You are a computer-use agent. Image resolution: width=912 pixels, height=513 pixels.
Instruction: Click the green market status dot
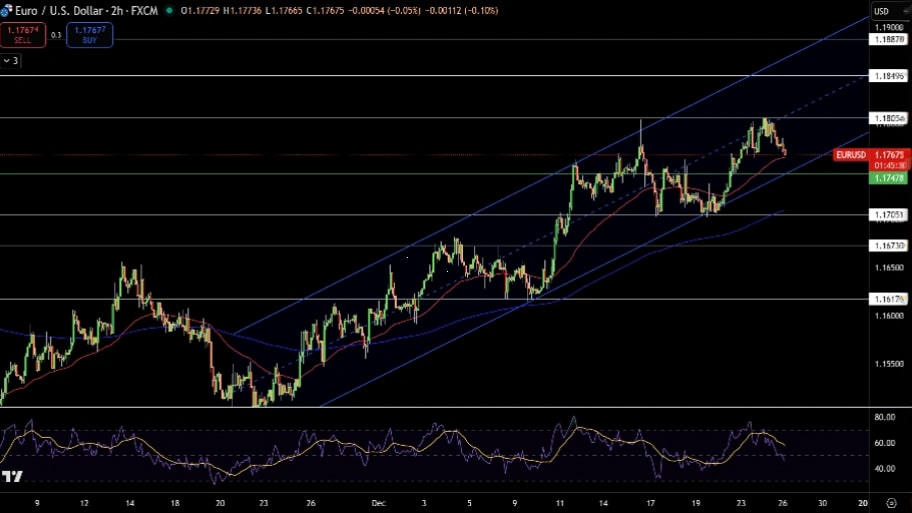pos(169,10)
